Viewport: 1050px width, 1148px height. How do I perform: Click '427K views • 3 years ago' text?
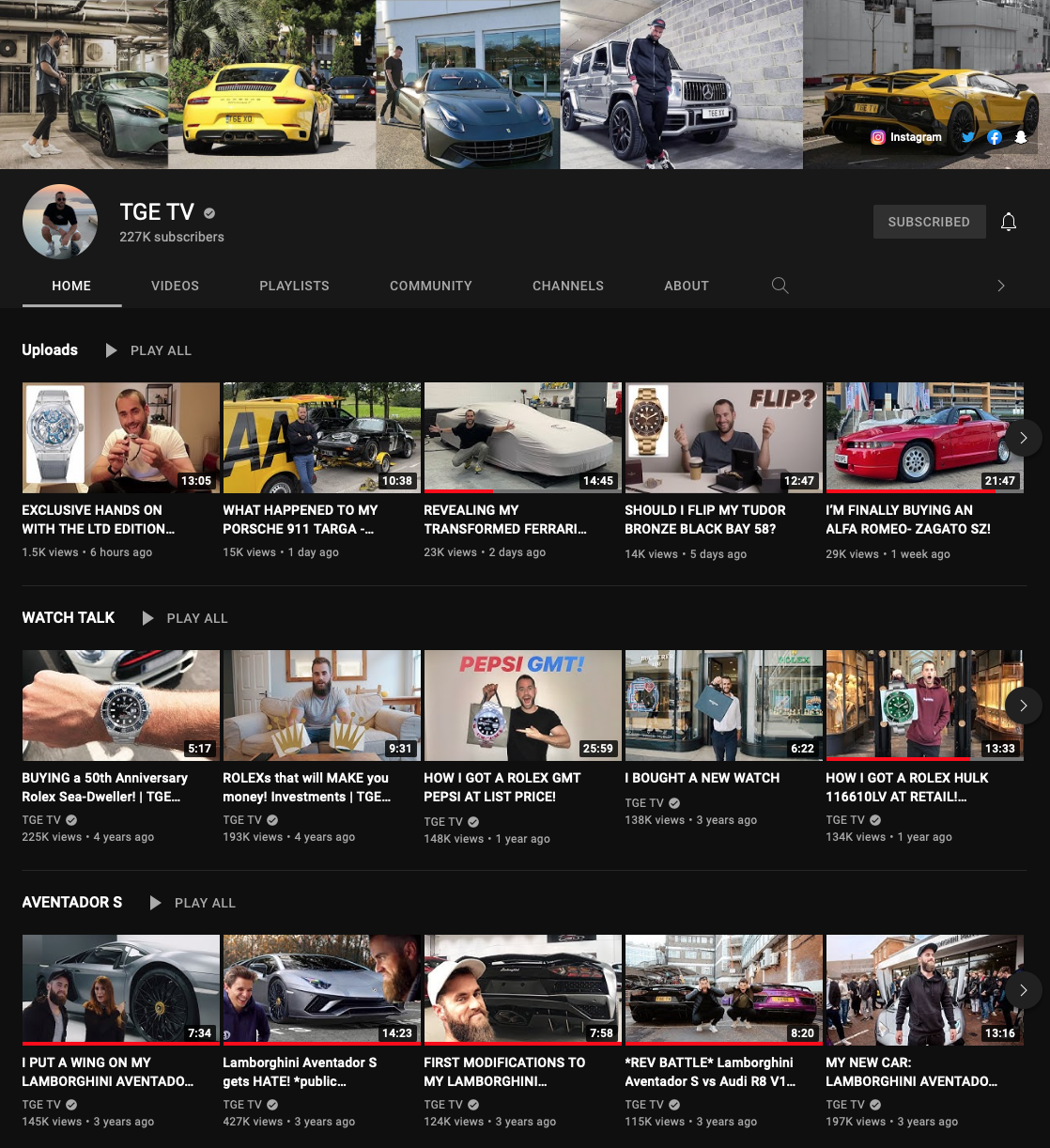point(289,1122)
